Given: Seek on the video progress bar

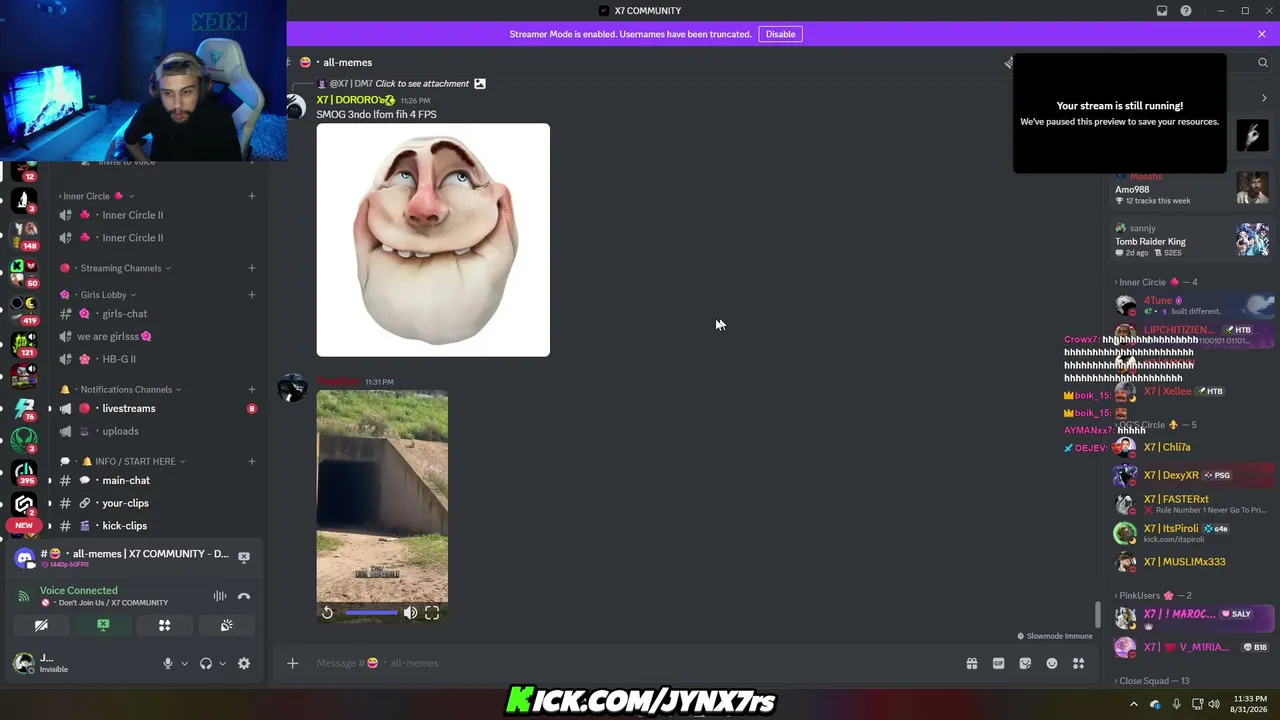Looking at the screenshot, I should tap(371, 613).
